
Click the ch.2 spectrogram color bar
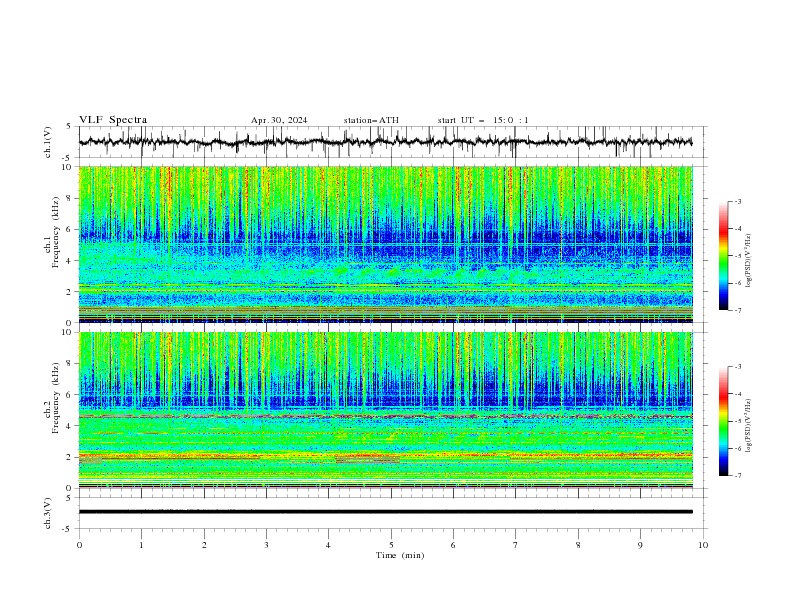click(723, 421)
